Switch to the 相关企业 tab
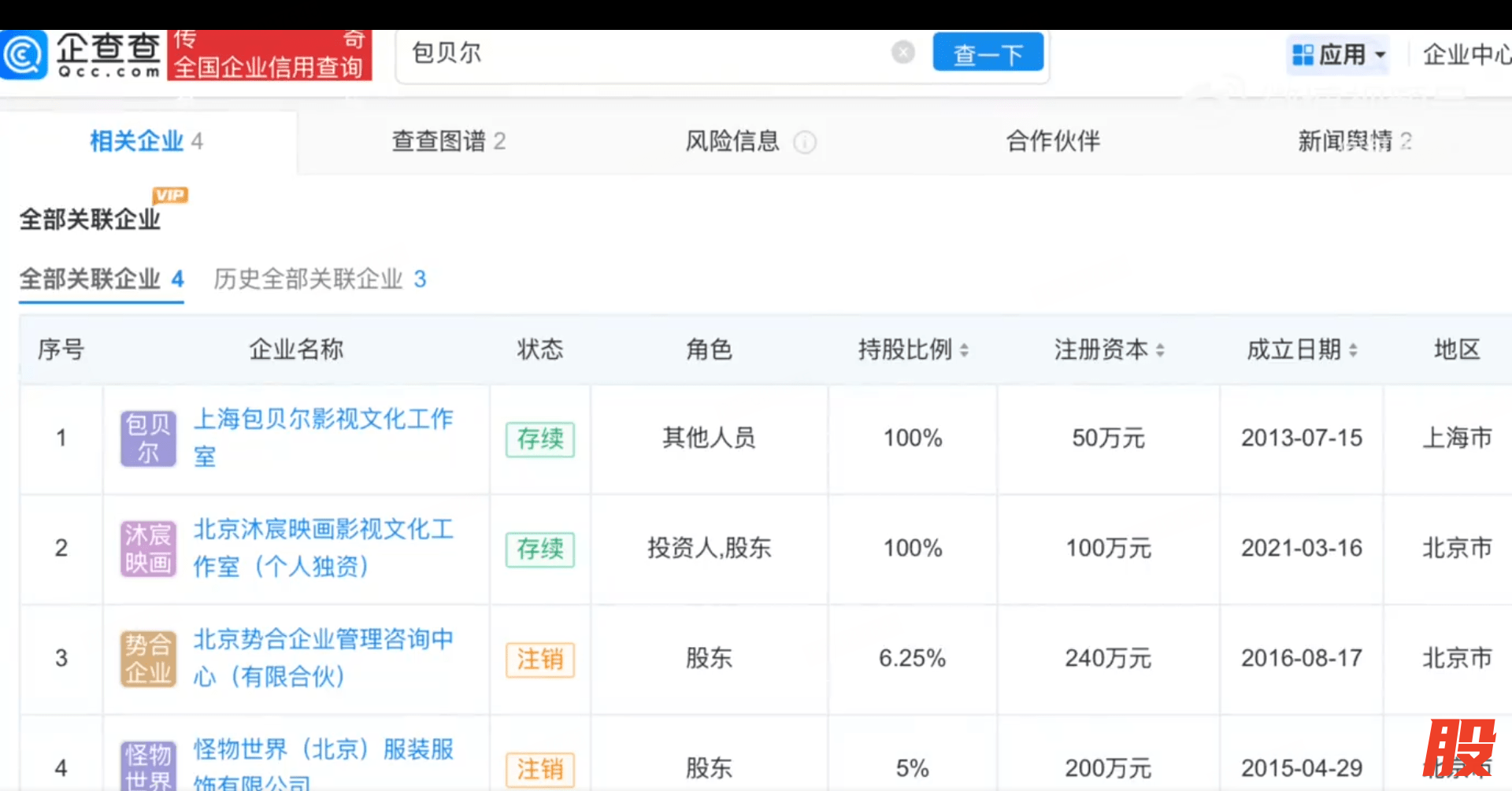Screen dimensions: 1512x791 pyautogui.click(x=146, y=142)
